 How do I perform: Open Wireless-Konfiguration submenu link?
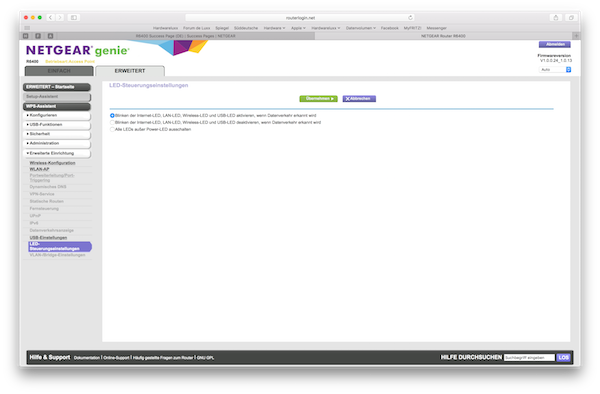(x=52, y=163)
